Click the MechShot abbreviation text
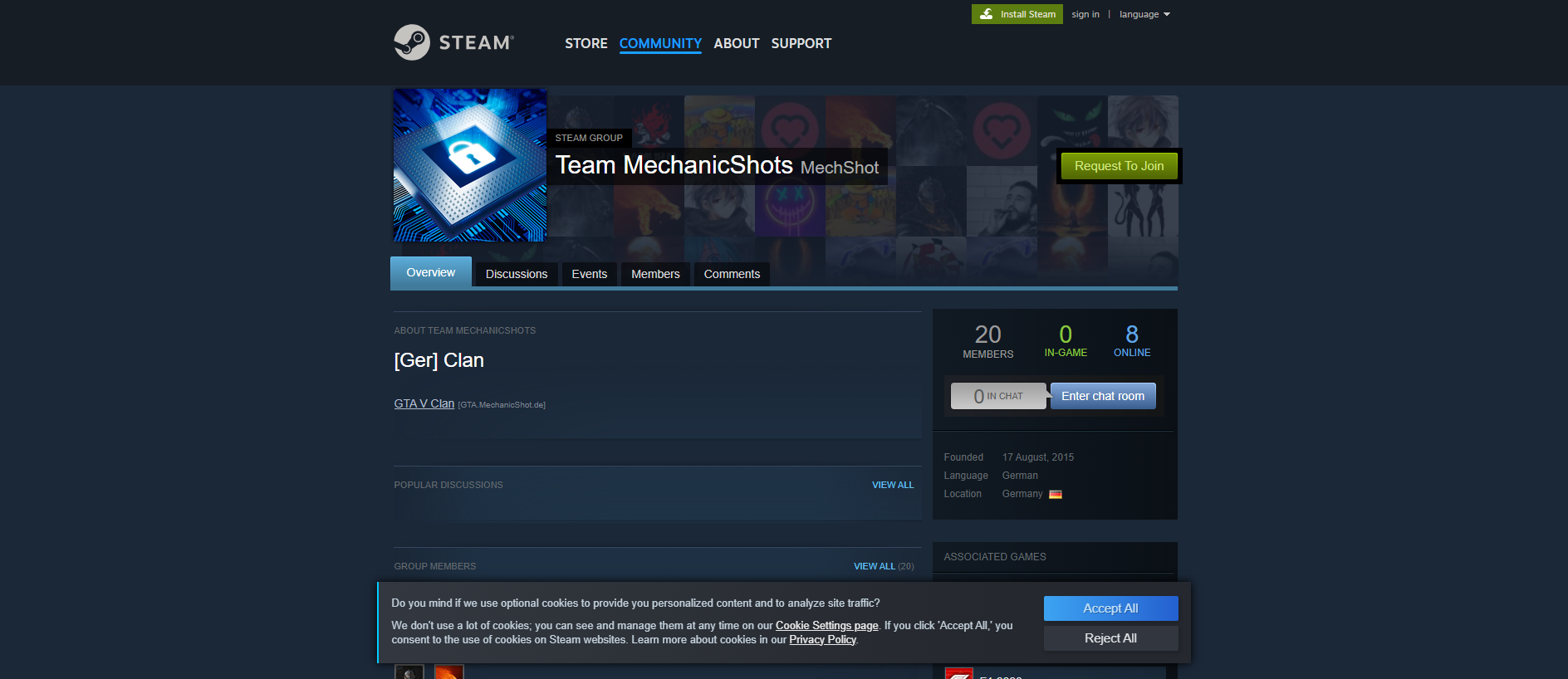1568x679 pixels. click(x=840, y=168)
